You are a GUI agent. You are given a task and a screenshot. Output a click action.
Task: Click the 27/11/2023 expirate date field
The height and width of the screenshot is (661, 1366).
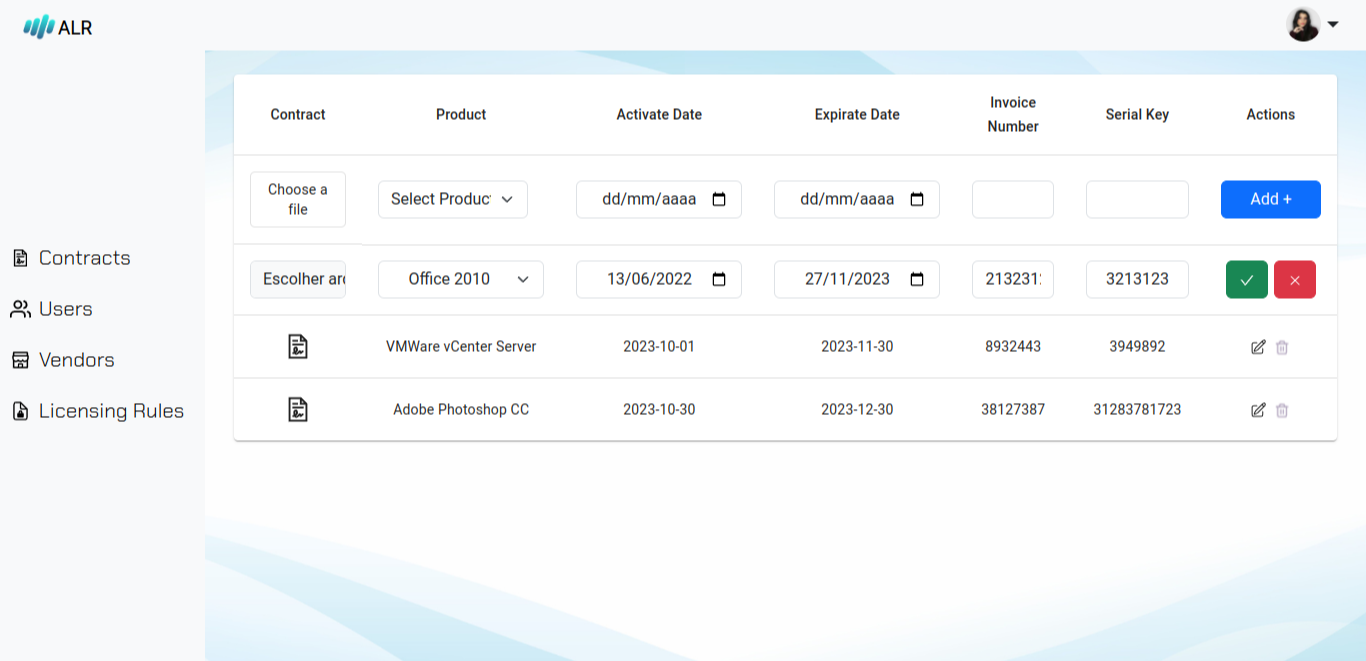857,279
